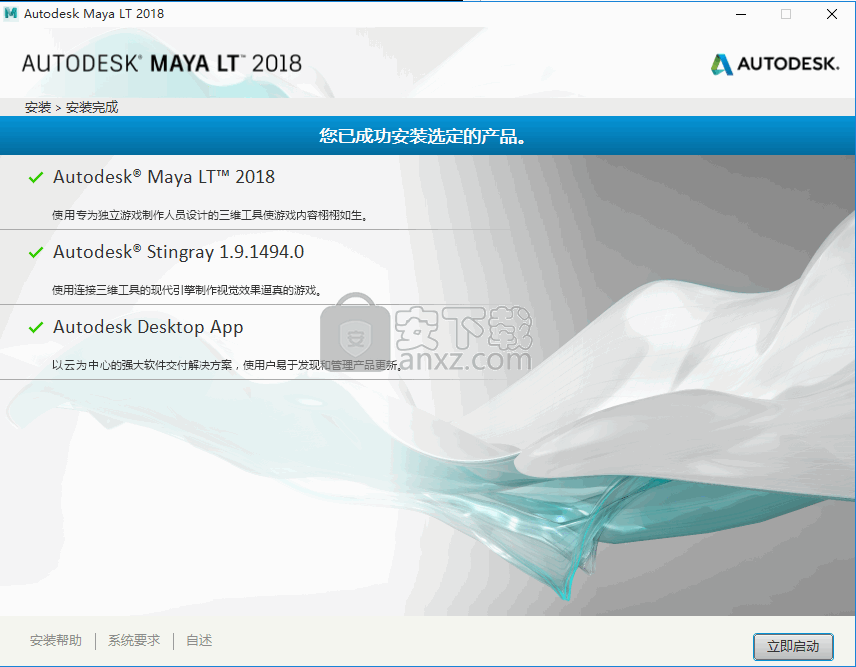856x667 pixels.
Task: Click green checkmark beside Maya LT 2018
Action: pos(35,177)
